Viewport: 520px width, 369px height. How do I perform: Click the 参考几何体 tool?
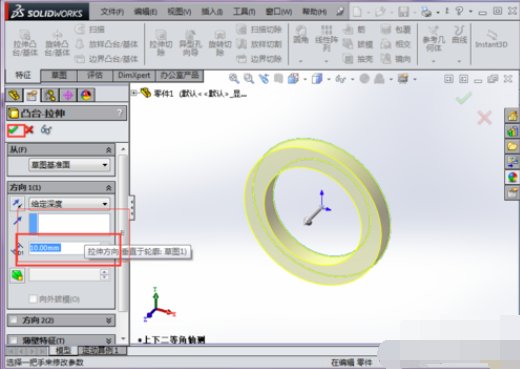tap(434, 39)
